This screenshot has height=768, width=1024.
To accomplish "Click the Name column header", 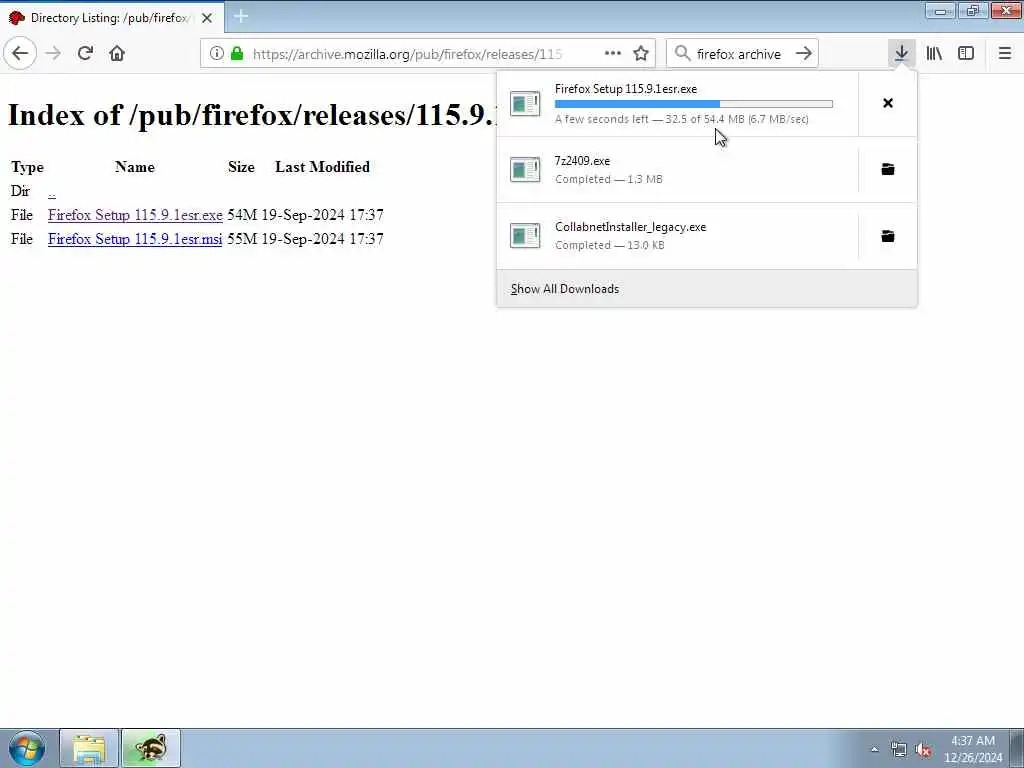I will (135, 167).
